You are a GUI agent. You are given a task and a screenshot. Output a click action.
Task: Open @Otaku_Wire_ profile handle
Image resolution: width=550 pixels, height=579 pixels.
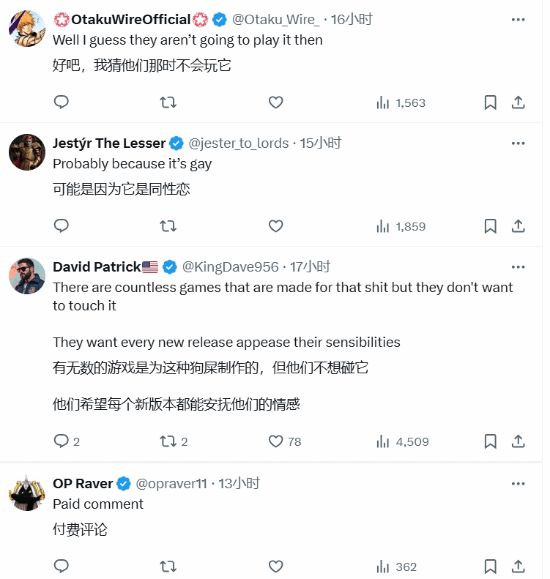(276, 20)
